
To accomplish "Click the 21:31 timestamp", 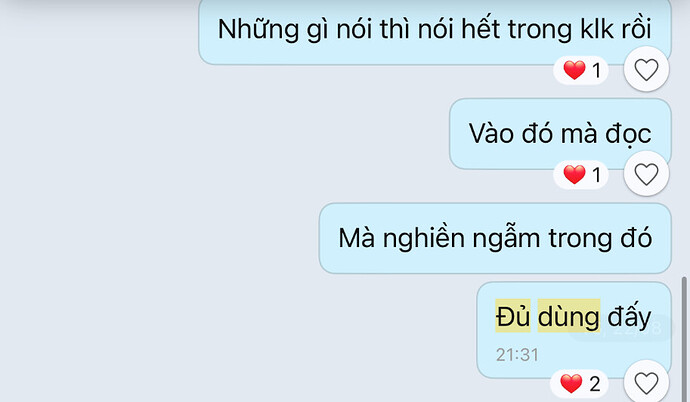I will click(517, 354).
